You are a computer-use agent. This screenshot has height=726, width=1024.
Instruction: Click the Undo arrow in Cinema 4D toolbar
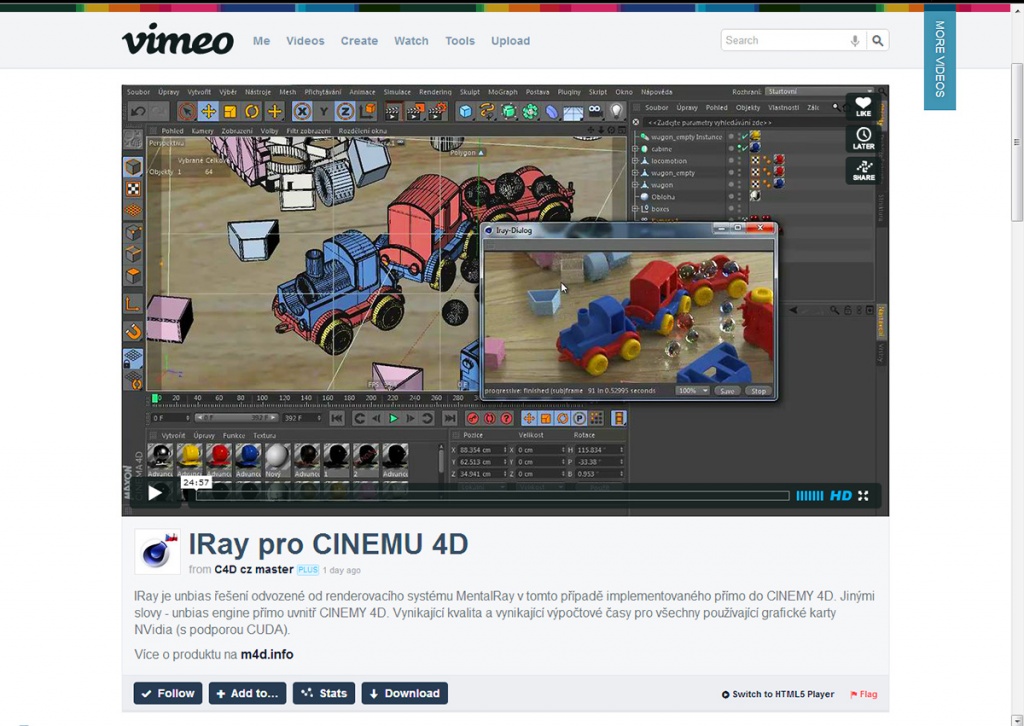point(138,112)
